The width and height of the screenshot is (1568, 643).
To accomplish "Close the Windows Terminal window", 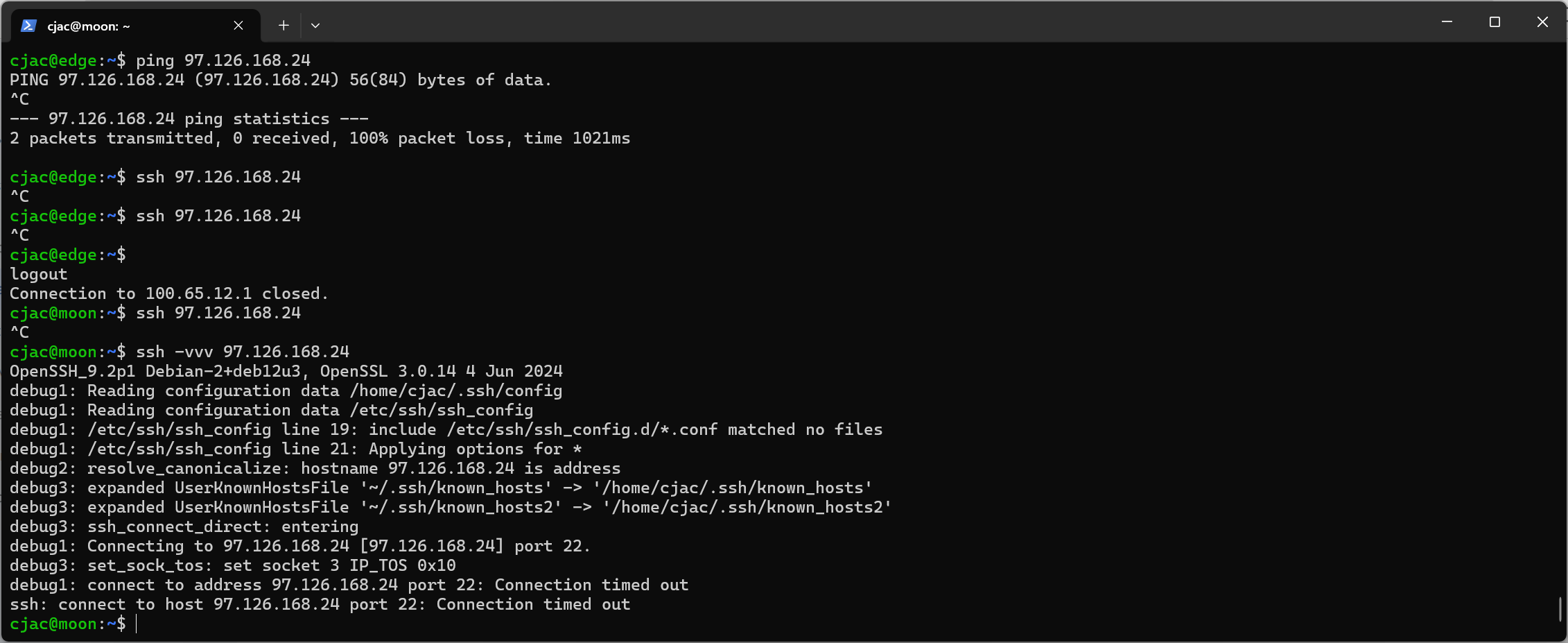I will click(1542, 22).
